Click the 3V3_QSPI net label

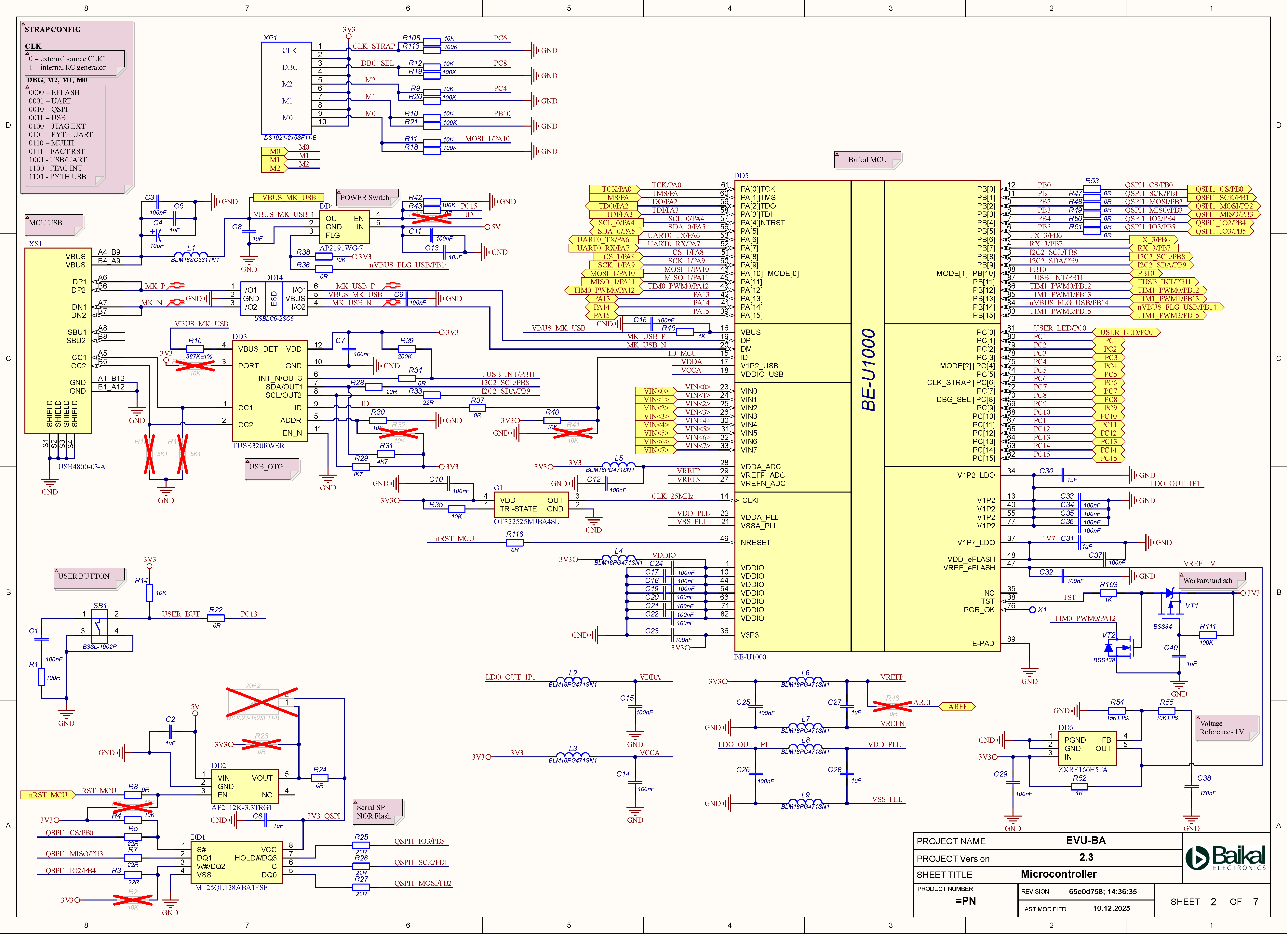click(324, 816)
